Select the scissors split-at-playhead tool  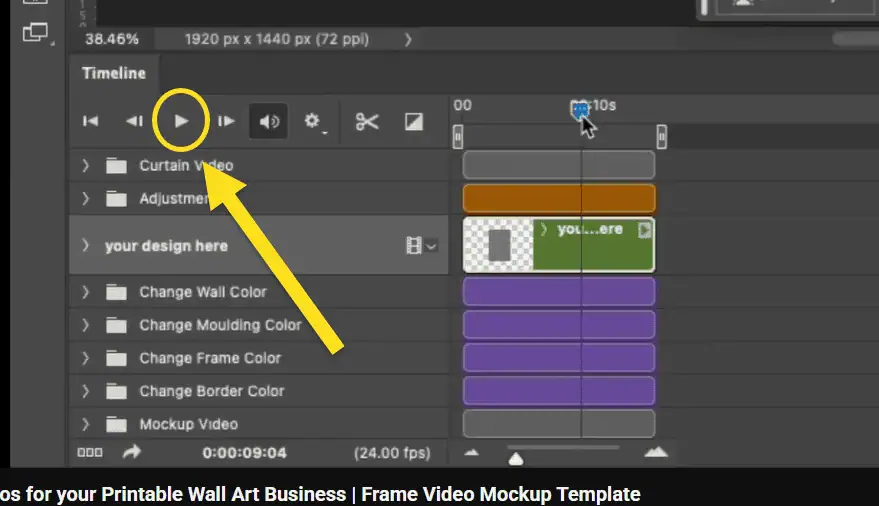[x=367, y=121]
